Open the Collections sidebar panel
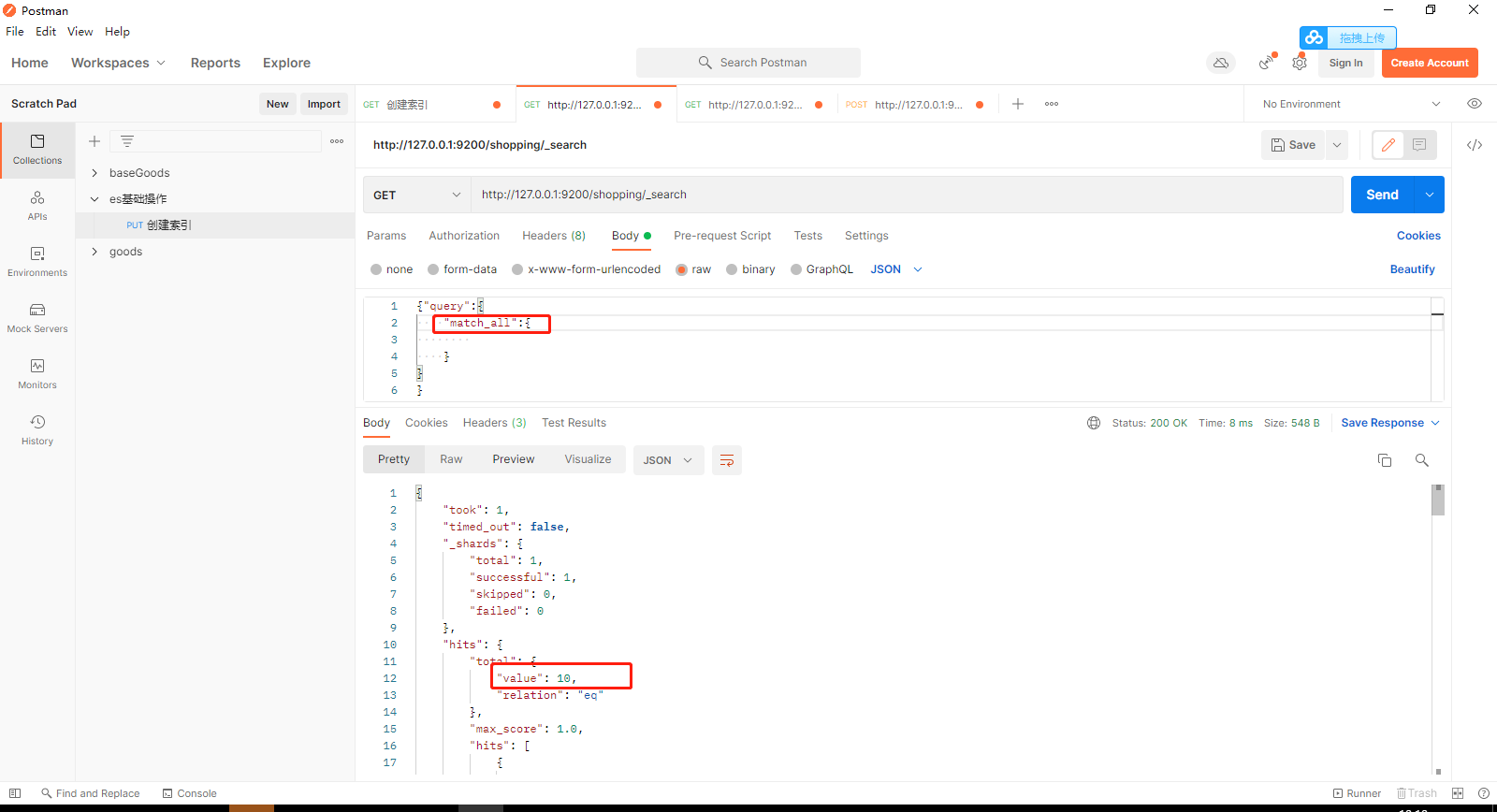This screenshot has height=812, width=1497. [x=37, y=150]
